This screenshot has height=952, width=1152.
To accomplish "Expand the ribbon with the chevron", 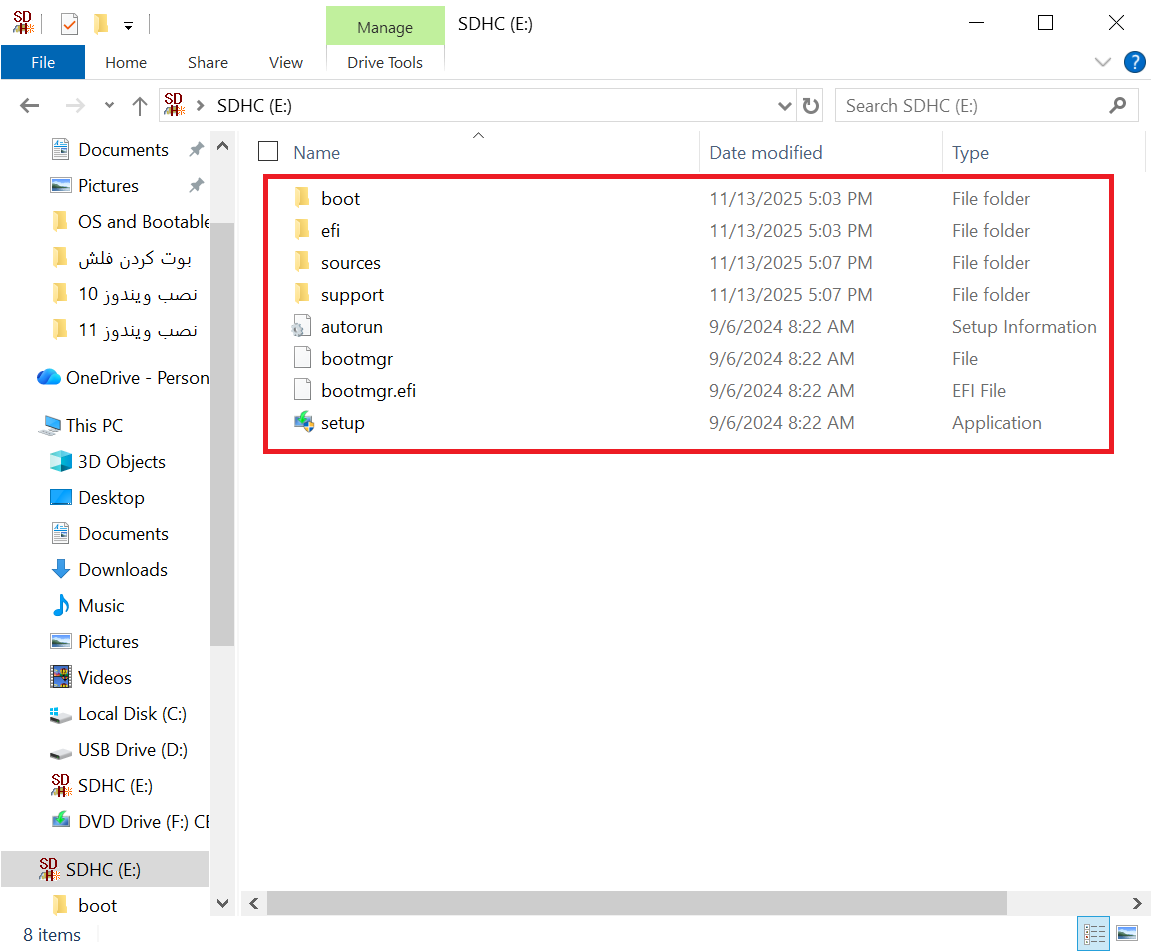I will tap(1103, 62).
